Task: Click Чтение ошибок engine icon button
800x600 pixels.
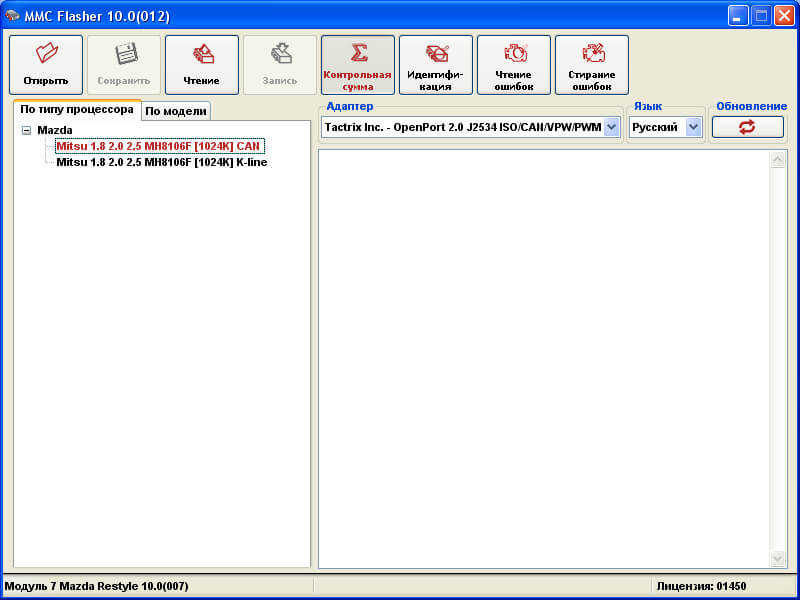Action: (514, 65)
